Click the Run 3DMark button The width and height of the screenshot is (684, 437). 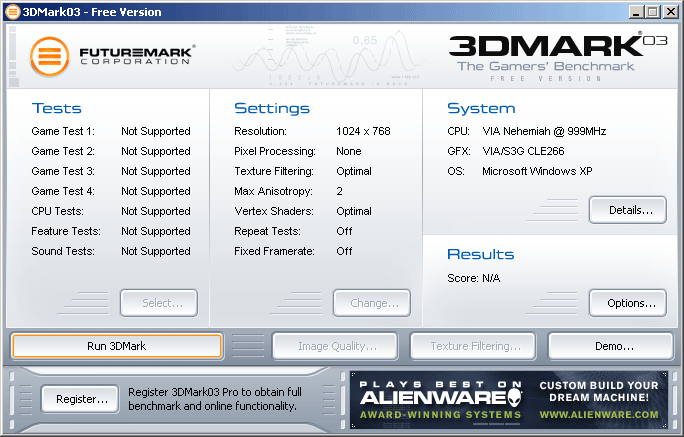point(116,346)
